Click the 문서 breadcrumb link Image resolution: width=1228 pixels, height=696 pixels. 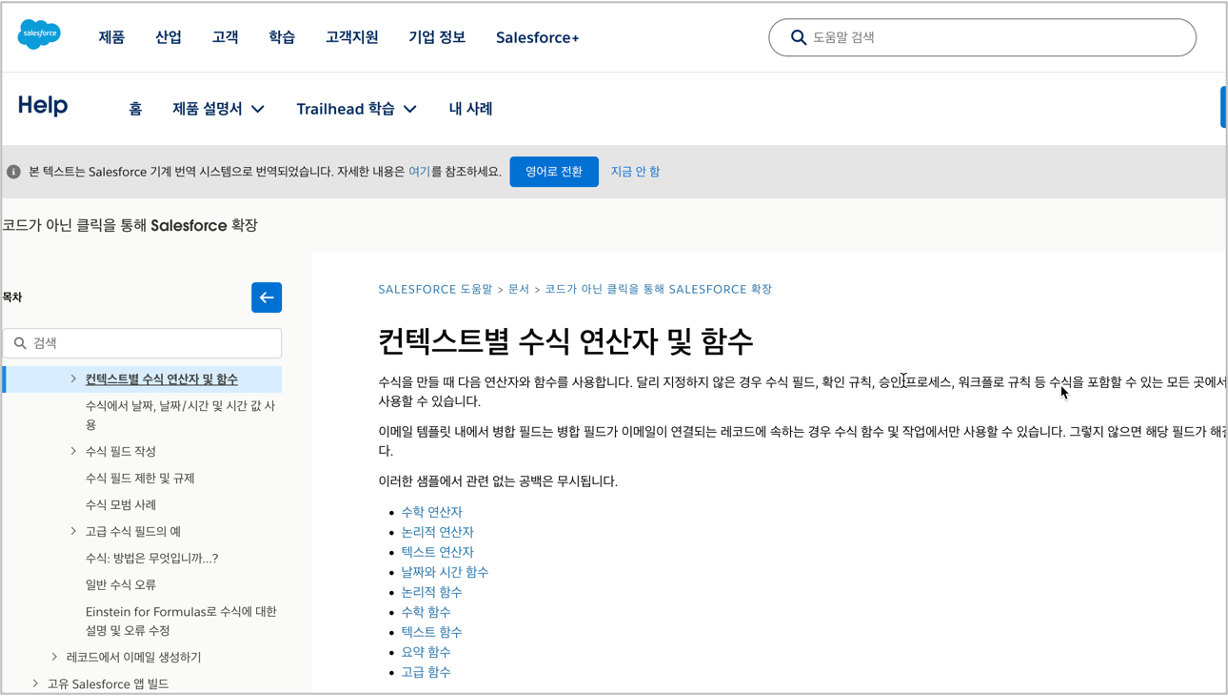tap(518, 289)
